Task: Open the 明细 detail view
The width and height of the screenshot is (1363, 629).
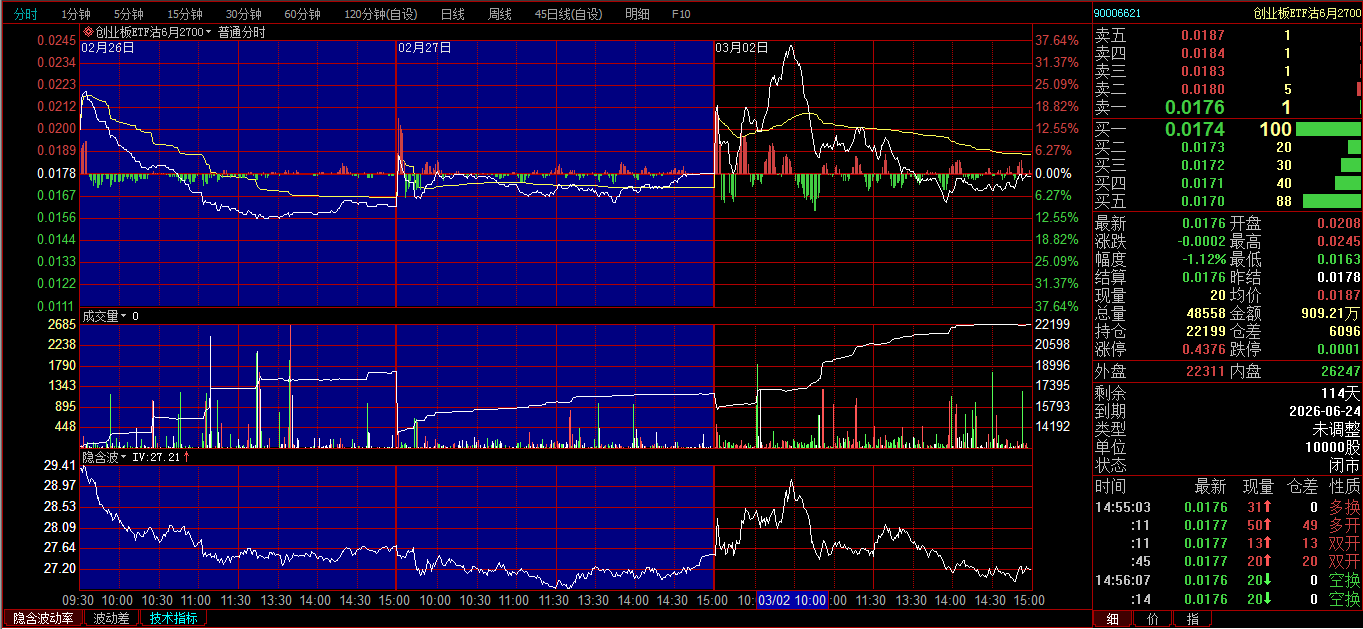Action: pyautogui.click(x=637, y=14)
